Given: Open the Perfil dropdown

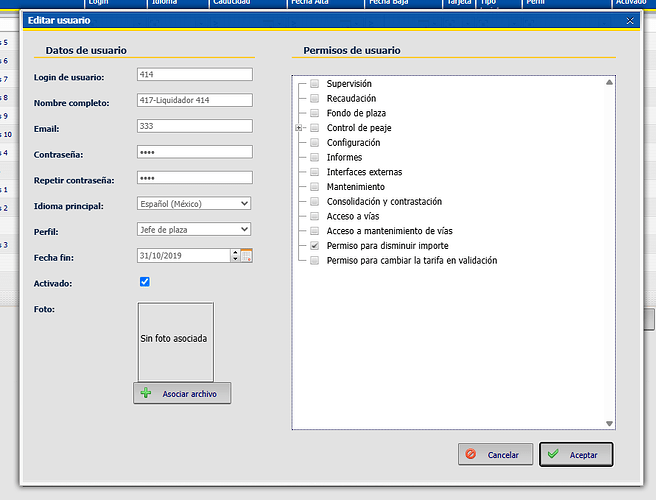Looking at the screenshot, I should (x=194, y=229).
